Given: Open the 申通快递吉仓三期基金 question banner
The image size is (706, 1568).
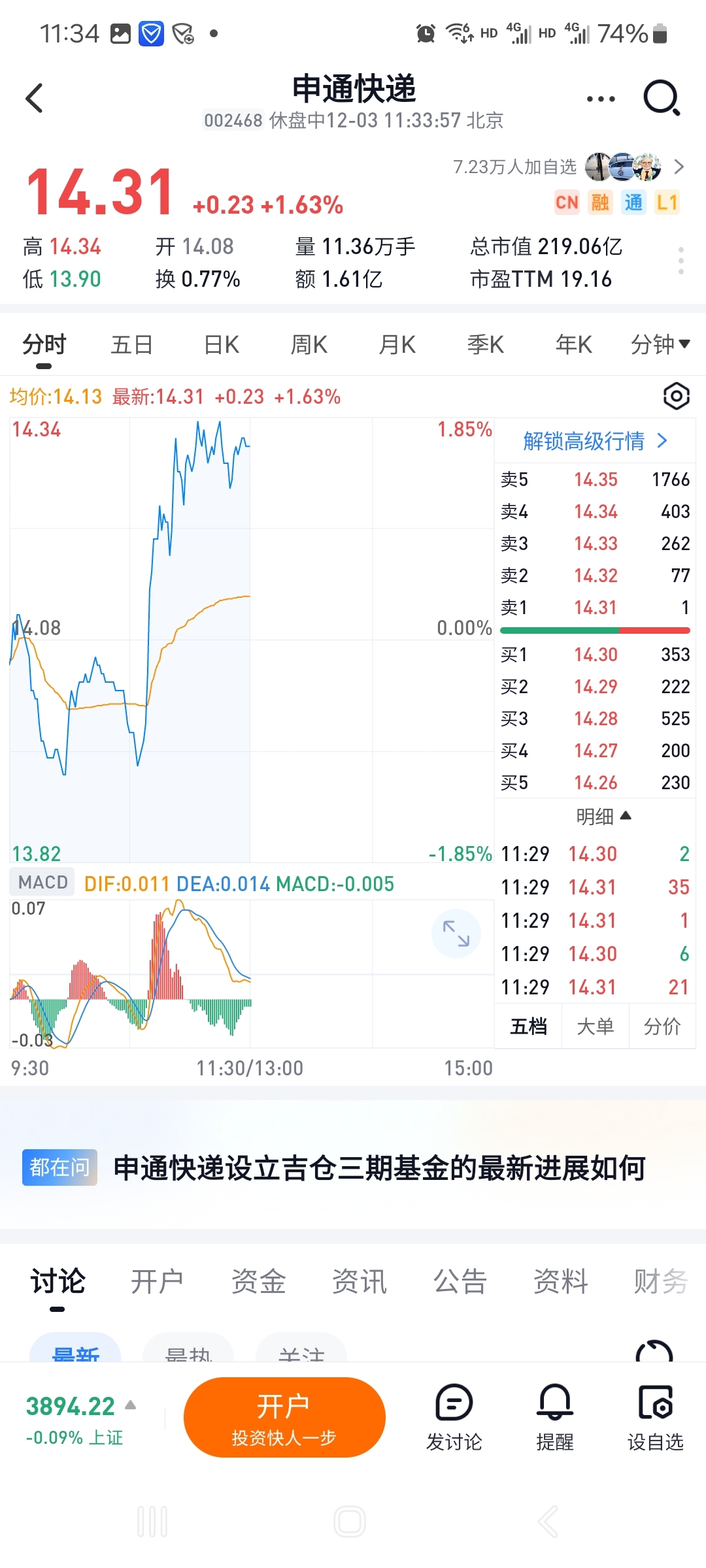Looking at the screenshot, I should pyautogui.click(x=379, y=1168).
